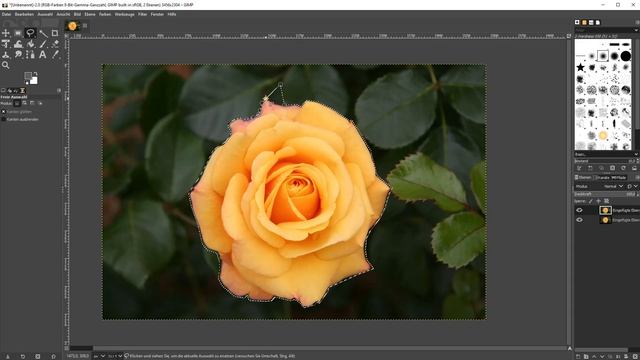Image resolution: width=640 pixels, height=360 pixels.
Task: Select the Clone stamp tool
Action: [6, 54]
